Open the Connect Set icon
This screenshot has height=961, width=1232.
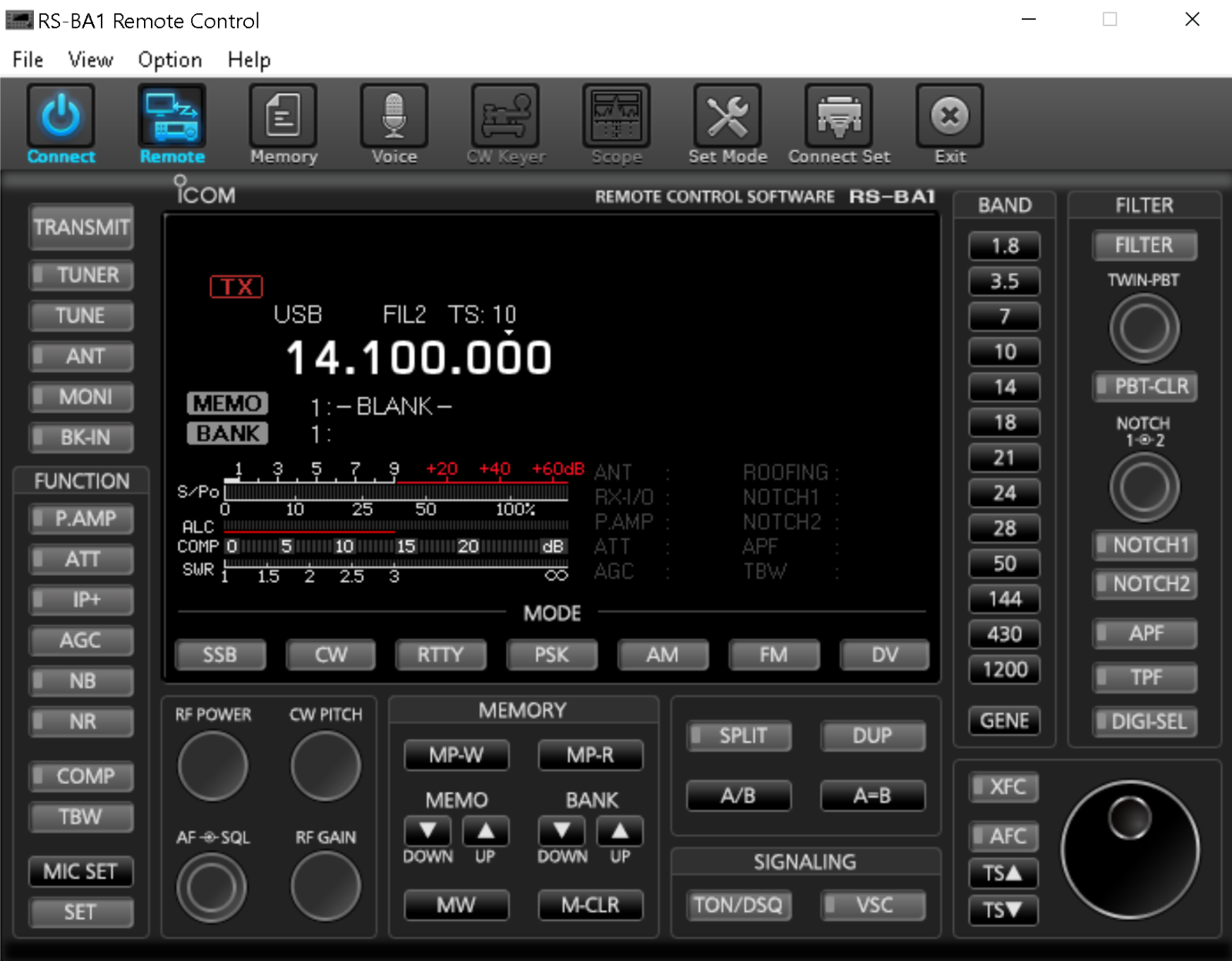(x=839, y=116)
